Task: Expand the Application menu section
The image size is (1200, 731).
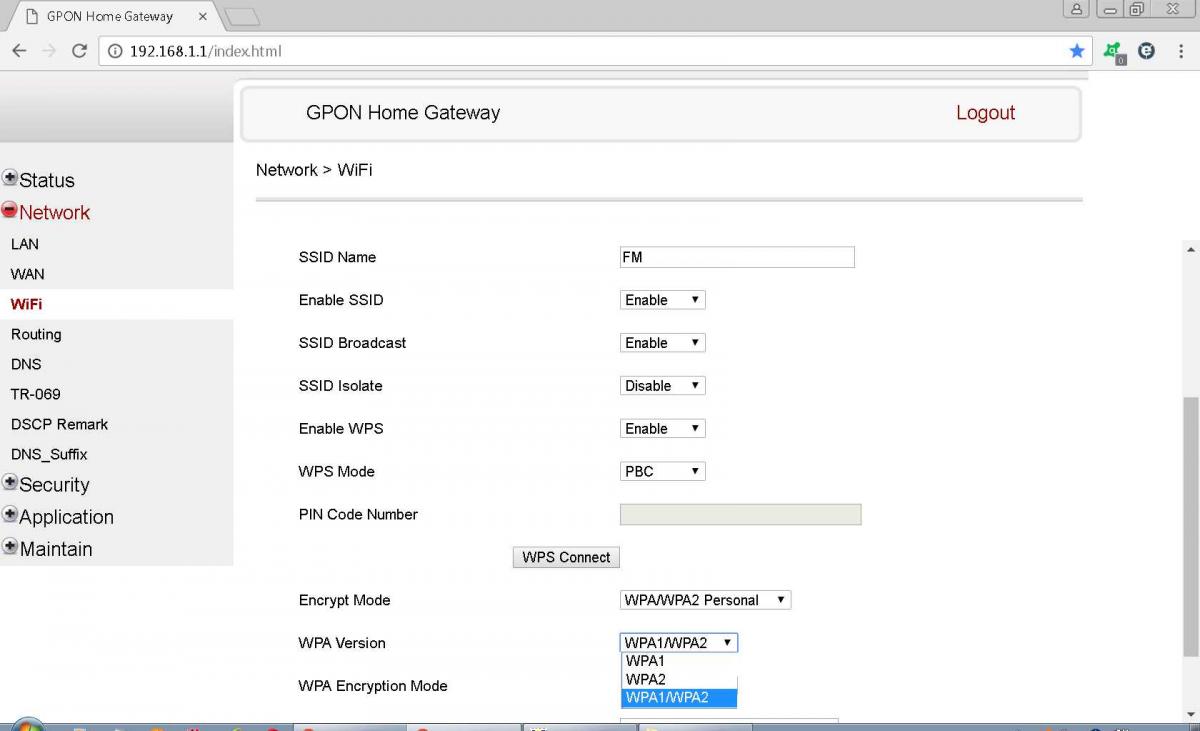Action: (10, 515)
